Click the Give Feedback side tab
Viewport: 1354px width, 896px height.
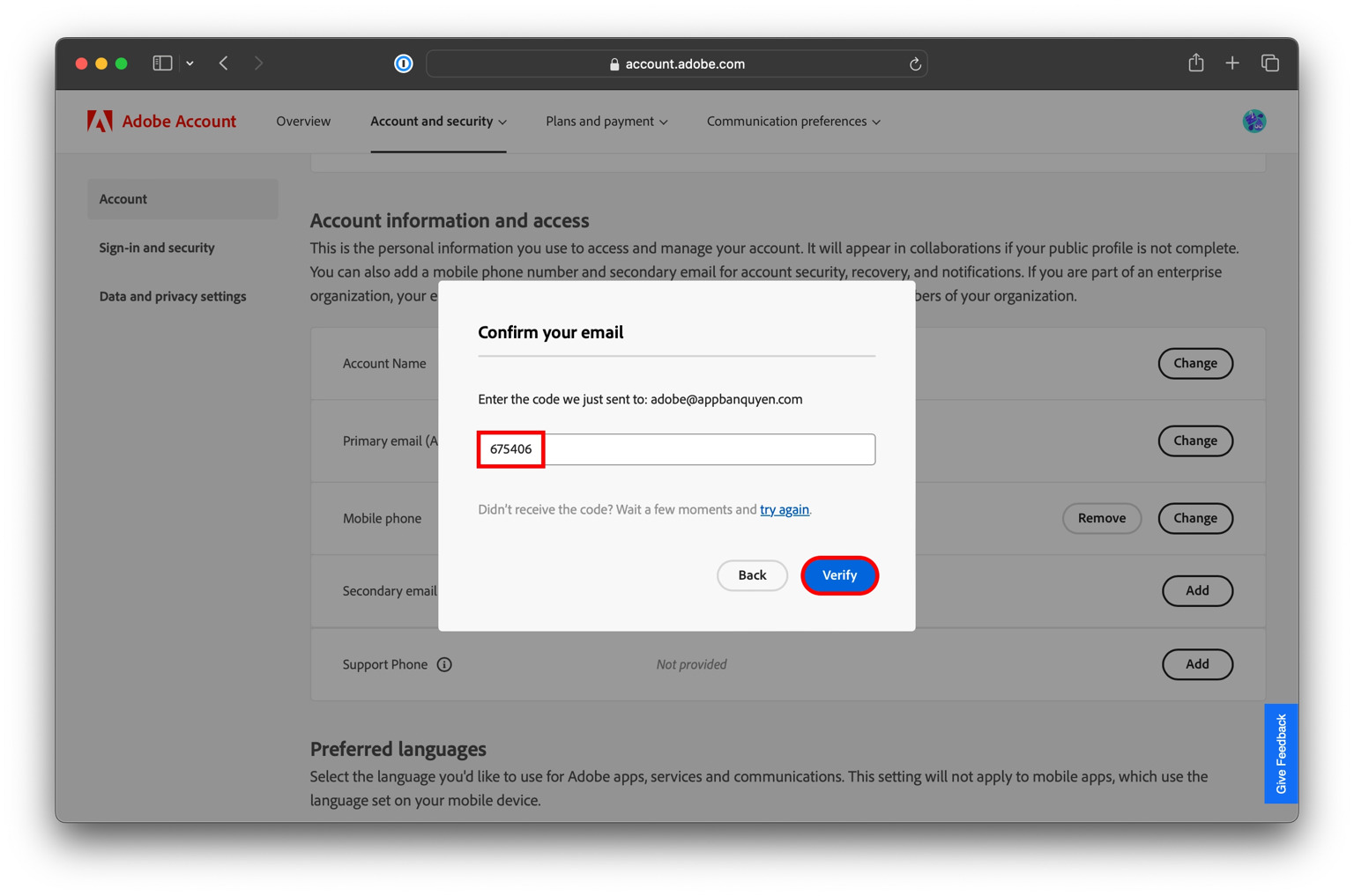[x=1281, y=753]
